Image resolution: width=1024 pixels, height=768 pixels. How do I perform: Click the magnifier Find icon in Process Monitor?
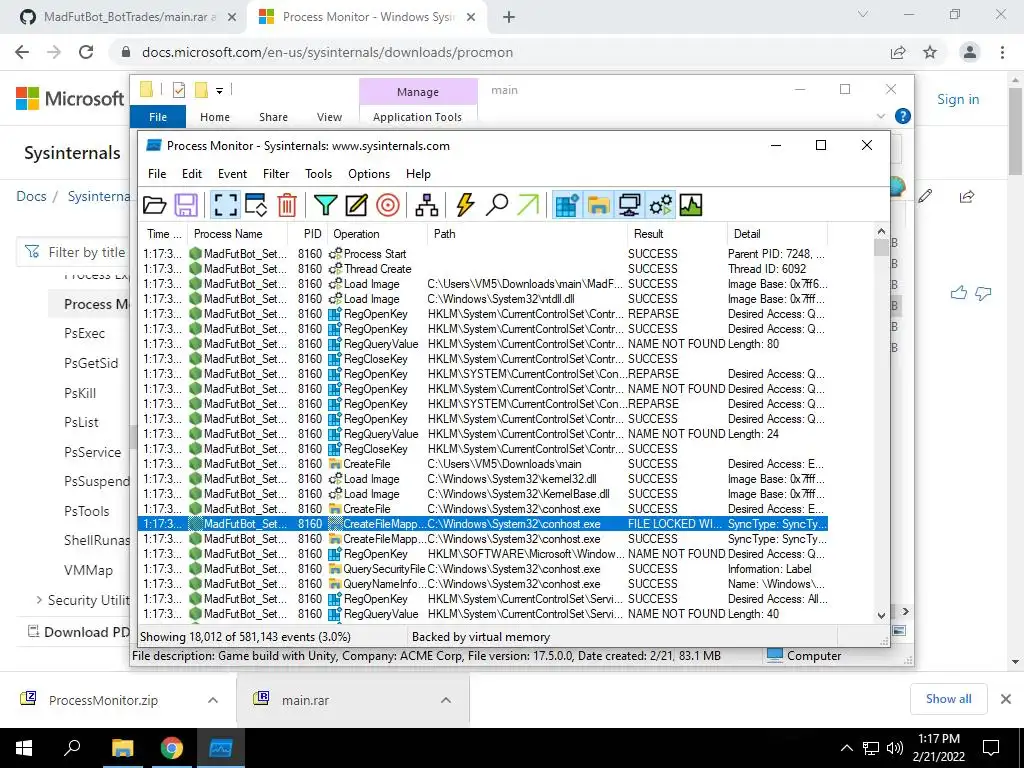497,205
